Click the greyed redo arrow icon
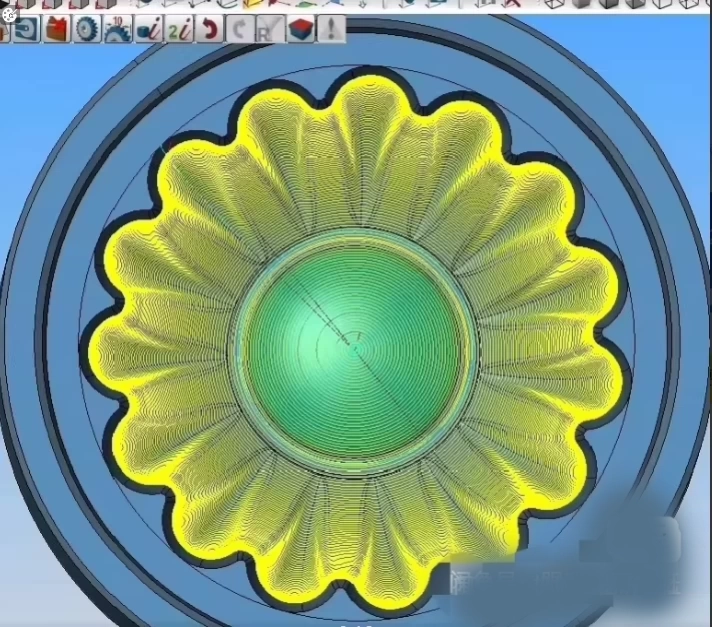This screenshot has width=712, height=627. pyautogui.click(x=239, y=29)
